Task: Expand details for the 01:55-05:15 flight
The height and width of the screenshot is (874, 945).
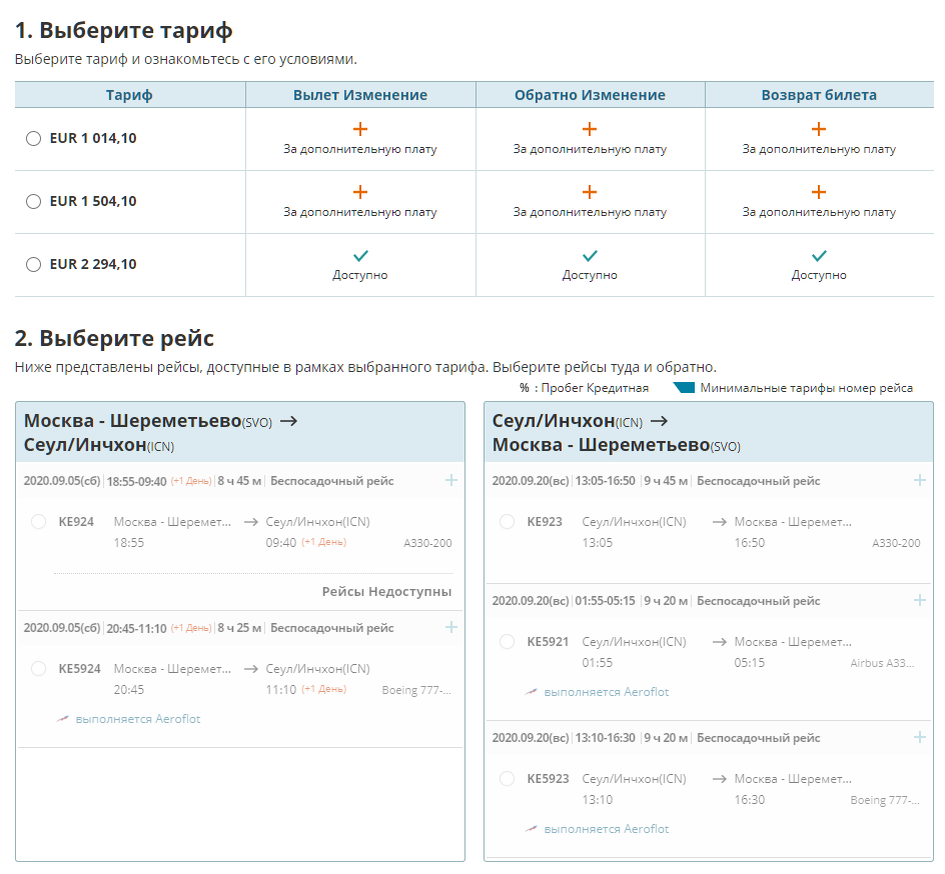Action: (x=920, y=600)
